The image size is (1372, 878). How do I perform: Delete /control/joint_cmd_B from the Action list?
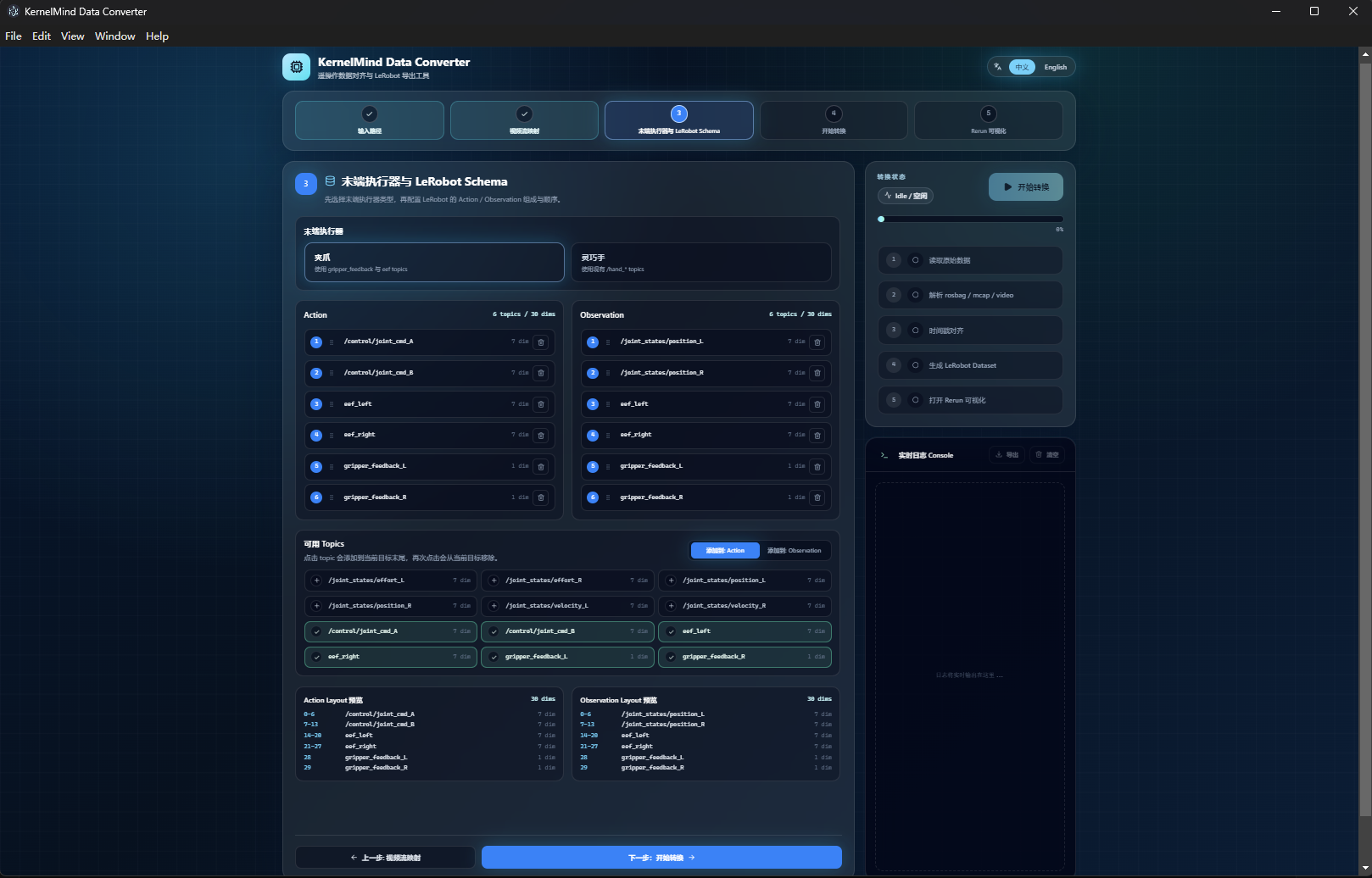click(x=541, y=373)
